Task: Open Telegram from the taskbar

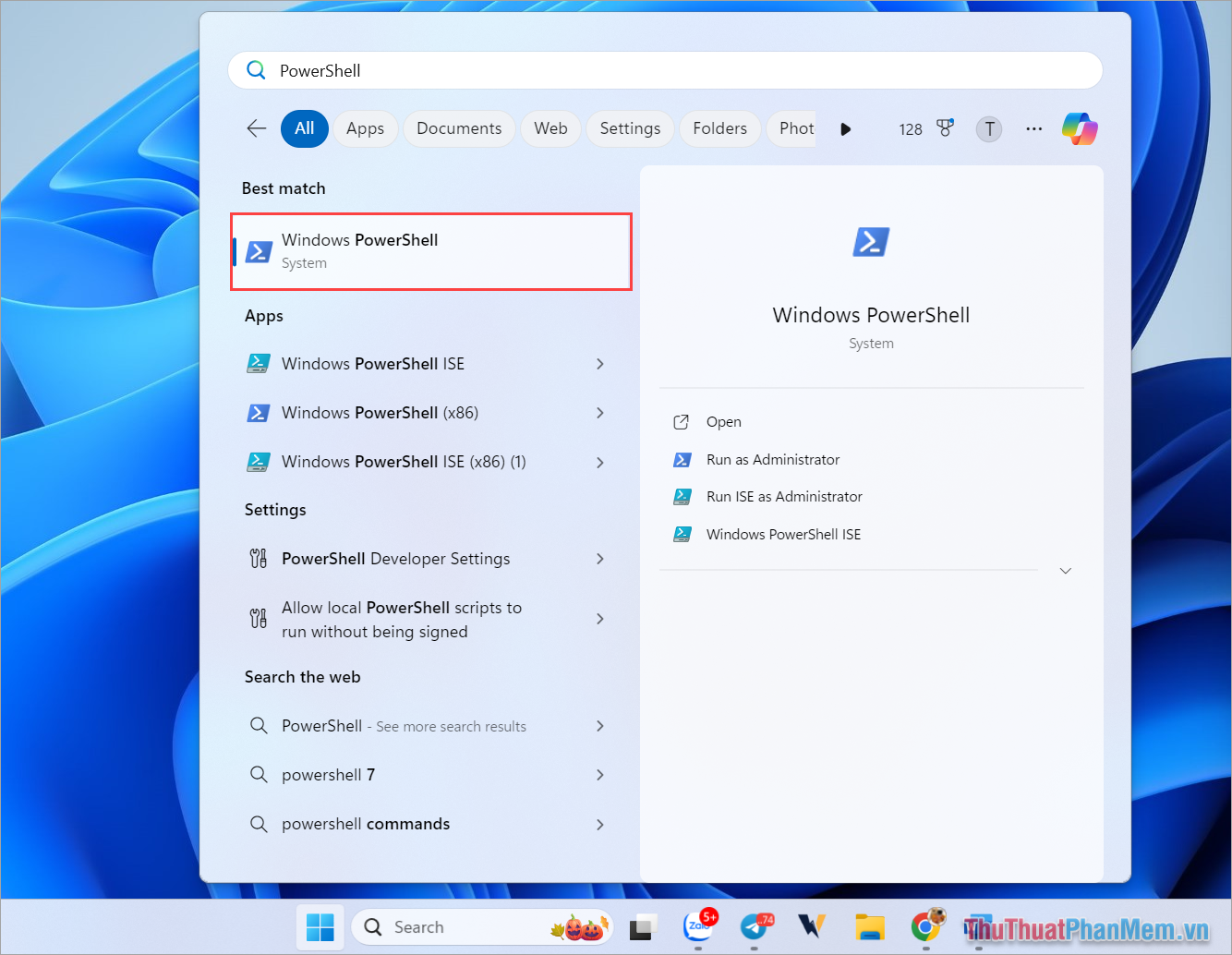Action: pos(755,926)
